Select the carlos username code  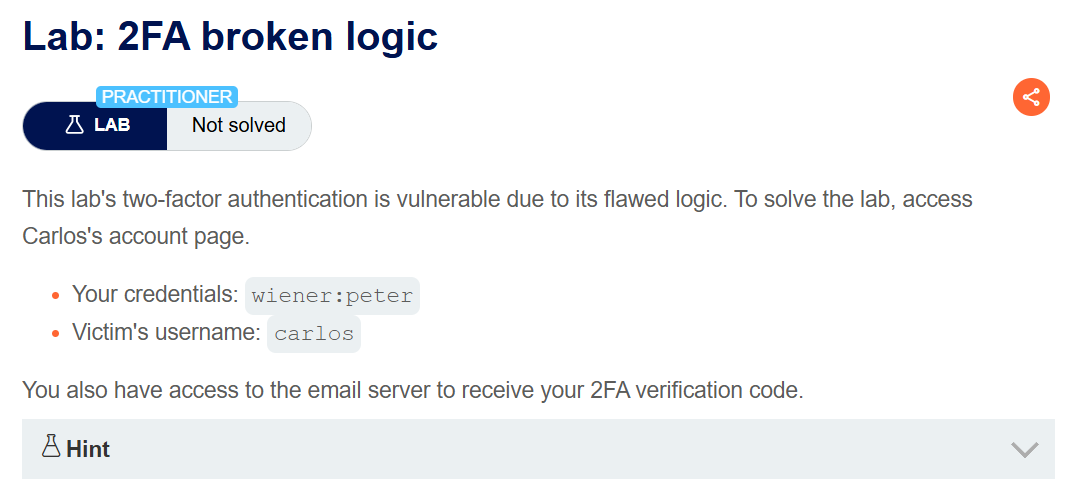click(314, 334)
